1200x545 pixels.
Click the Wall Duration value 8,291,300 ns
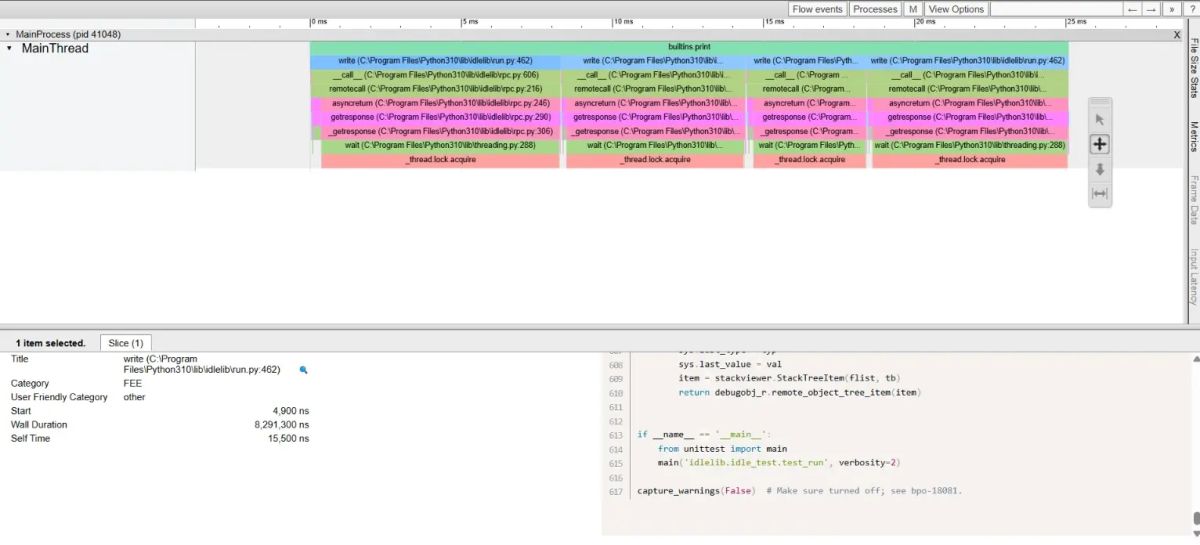click(x=281, y=425)
